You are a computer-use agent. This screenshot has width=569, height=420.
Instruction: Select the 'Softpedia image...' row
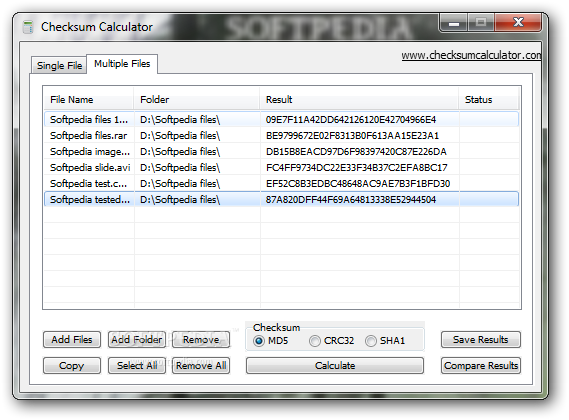[281, 151]
